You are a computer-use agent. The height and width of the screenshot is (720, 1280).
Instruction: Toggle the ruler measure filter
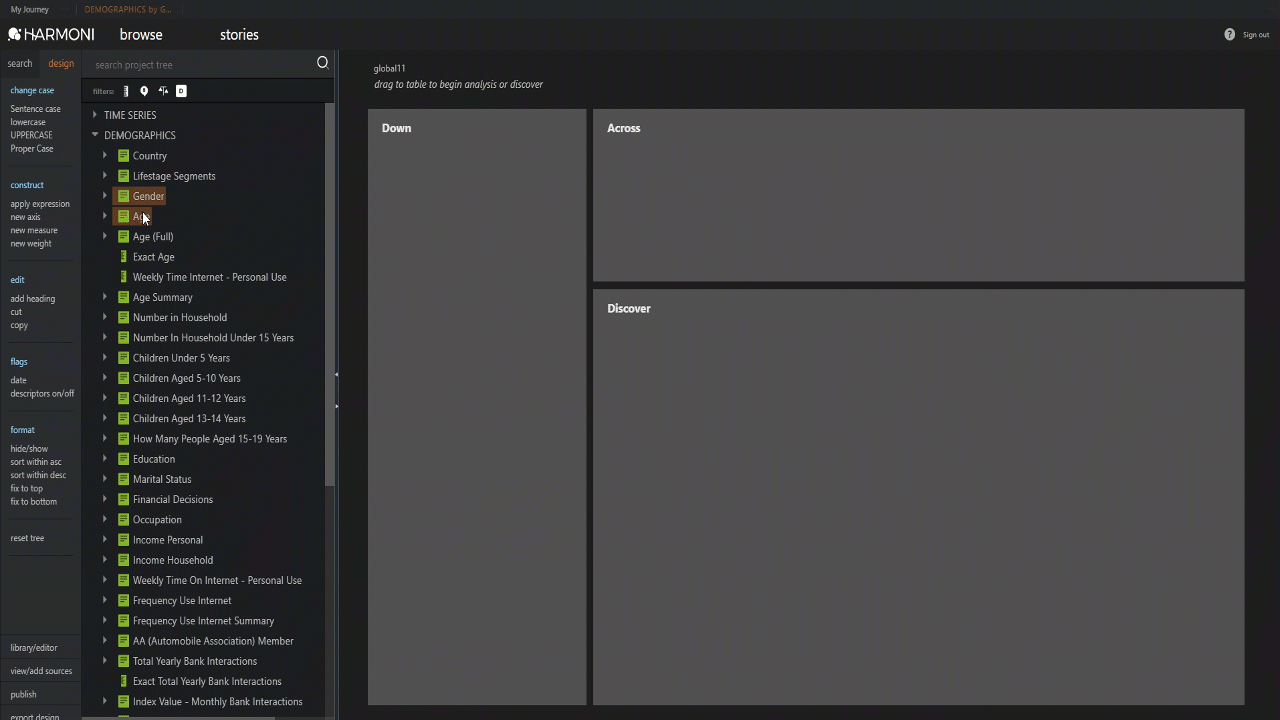[x=126, y=91]
